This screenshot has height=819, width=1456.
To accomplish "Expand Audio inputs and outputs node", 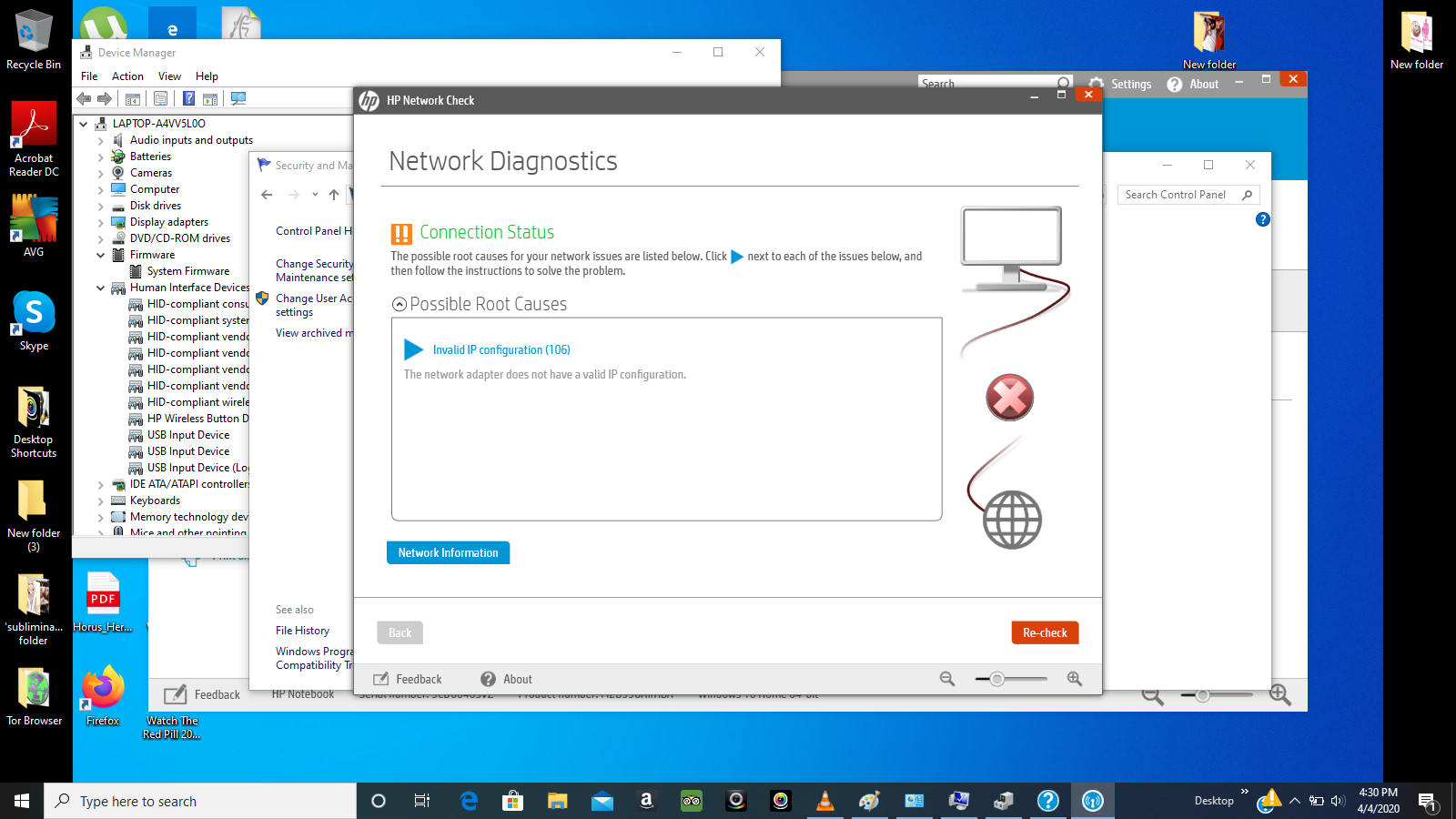I will tap(101, 141).
